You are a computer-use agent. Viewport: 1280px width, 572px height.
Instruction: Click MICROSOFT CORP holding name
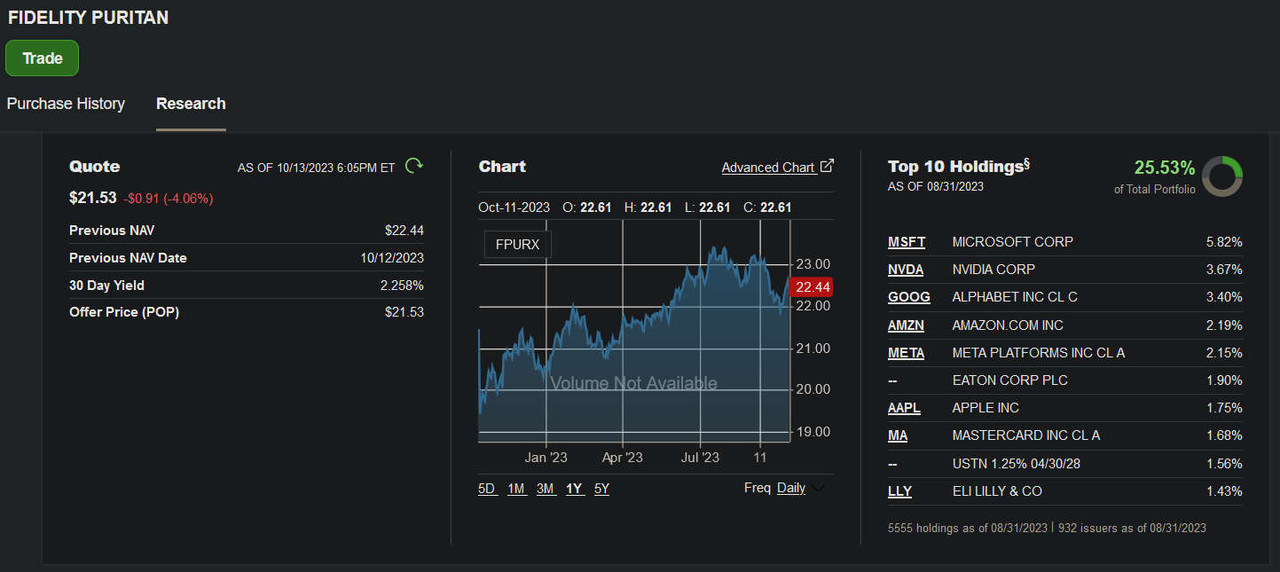tap(1013, 242)
